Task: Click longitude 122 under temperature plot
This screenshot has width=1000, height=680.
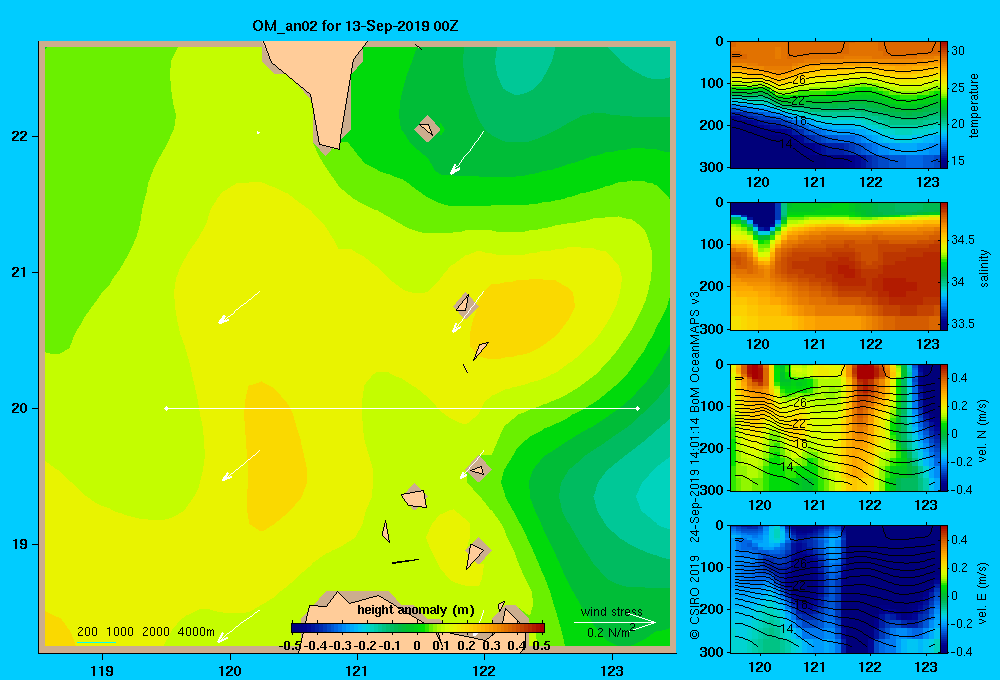Action: click(x=871, y=182)
